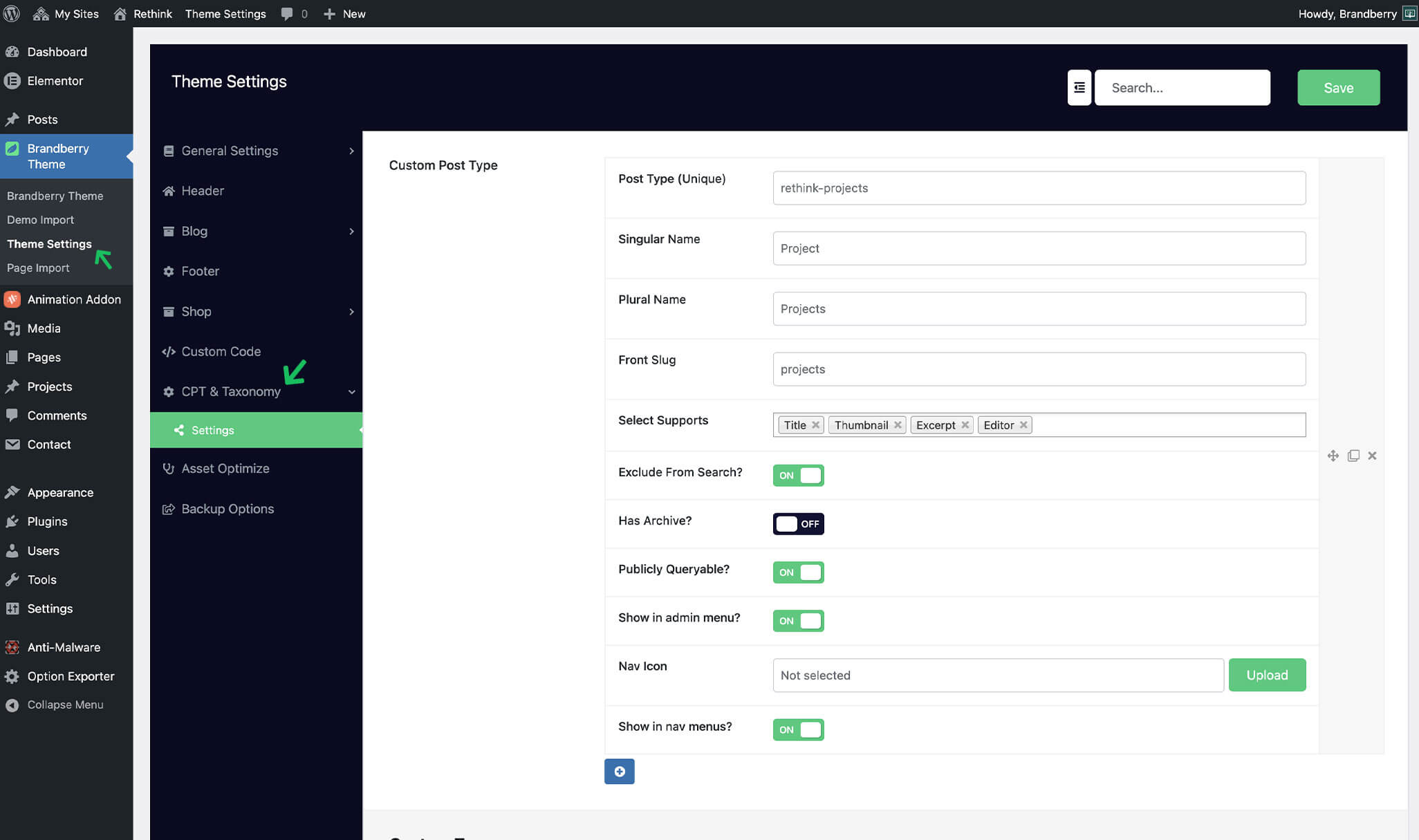Viewport: 1419px width, 840px height.
Task: Click the move handle icon for post type
Action: pyautogui.click(x=1333, y=456)
